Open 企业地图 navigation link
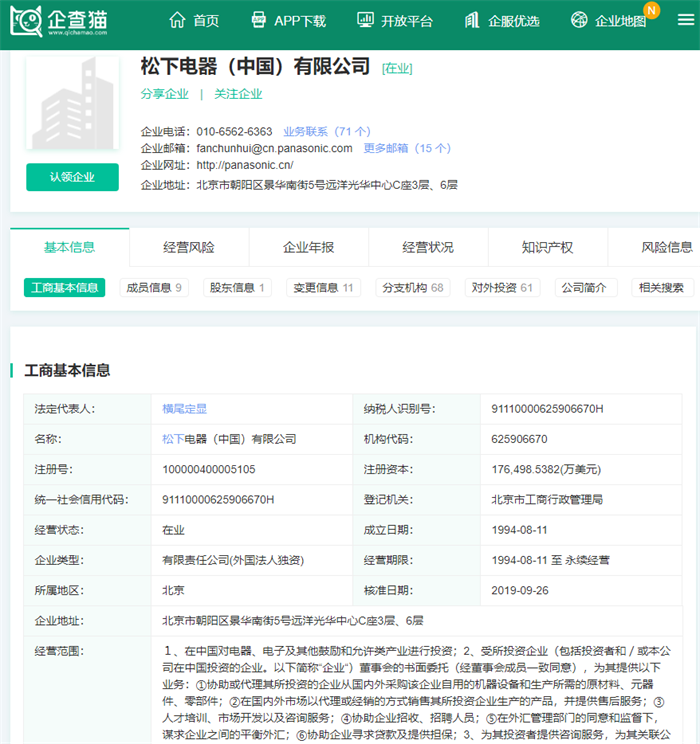Image resolution: width=700 pixels, height=744 pixels. (x=620, y=21)
